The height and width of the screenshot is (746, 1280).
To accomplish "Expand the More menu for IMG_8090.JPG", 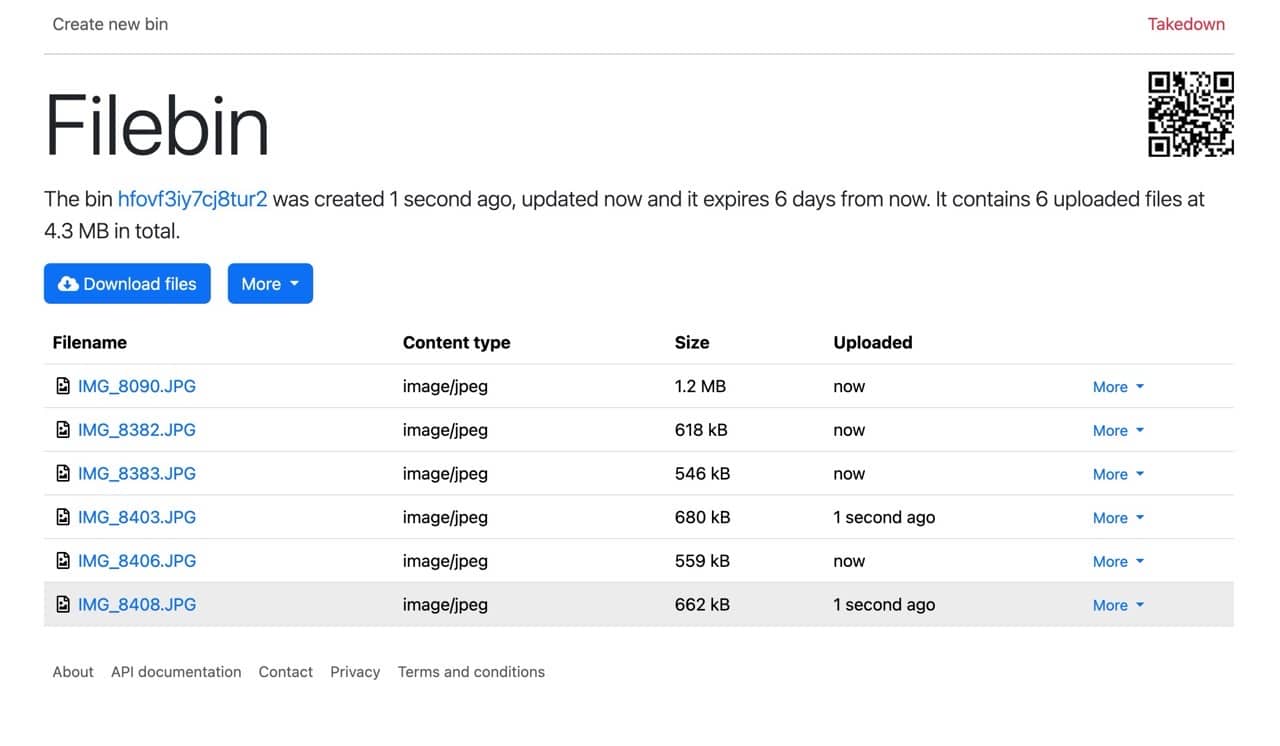I will pyautogui.click(x=1118, y=387).
